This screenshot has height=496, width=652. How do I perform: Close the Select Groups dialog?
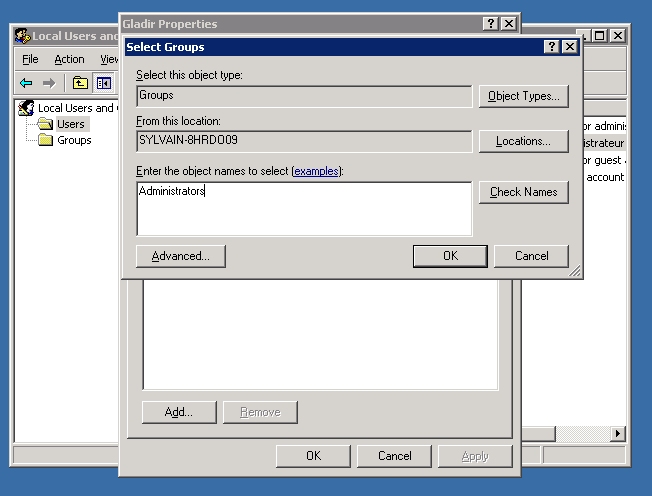pos(570,47)
